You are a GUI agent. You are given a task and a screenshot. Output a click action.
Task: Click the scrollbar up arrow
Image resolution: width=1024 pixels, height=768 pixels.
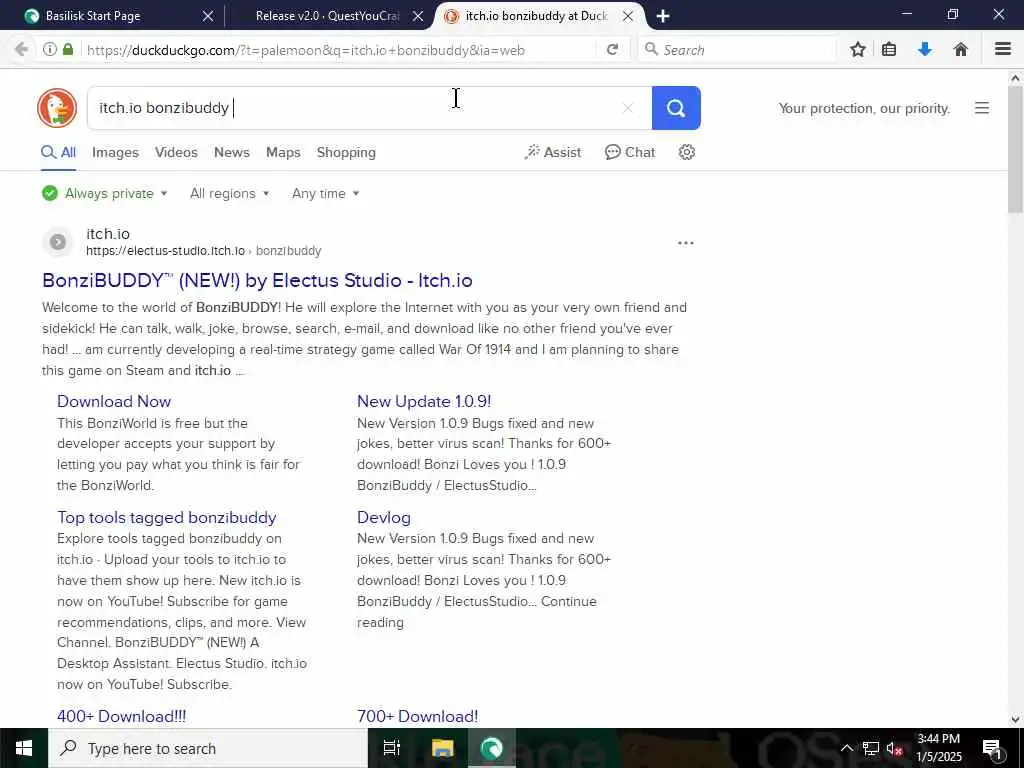point(1015,78)
